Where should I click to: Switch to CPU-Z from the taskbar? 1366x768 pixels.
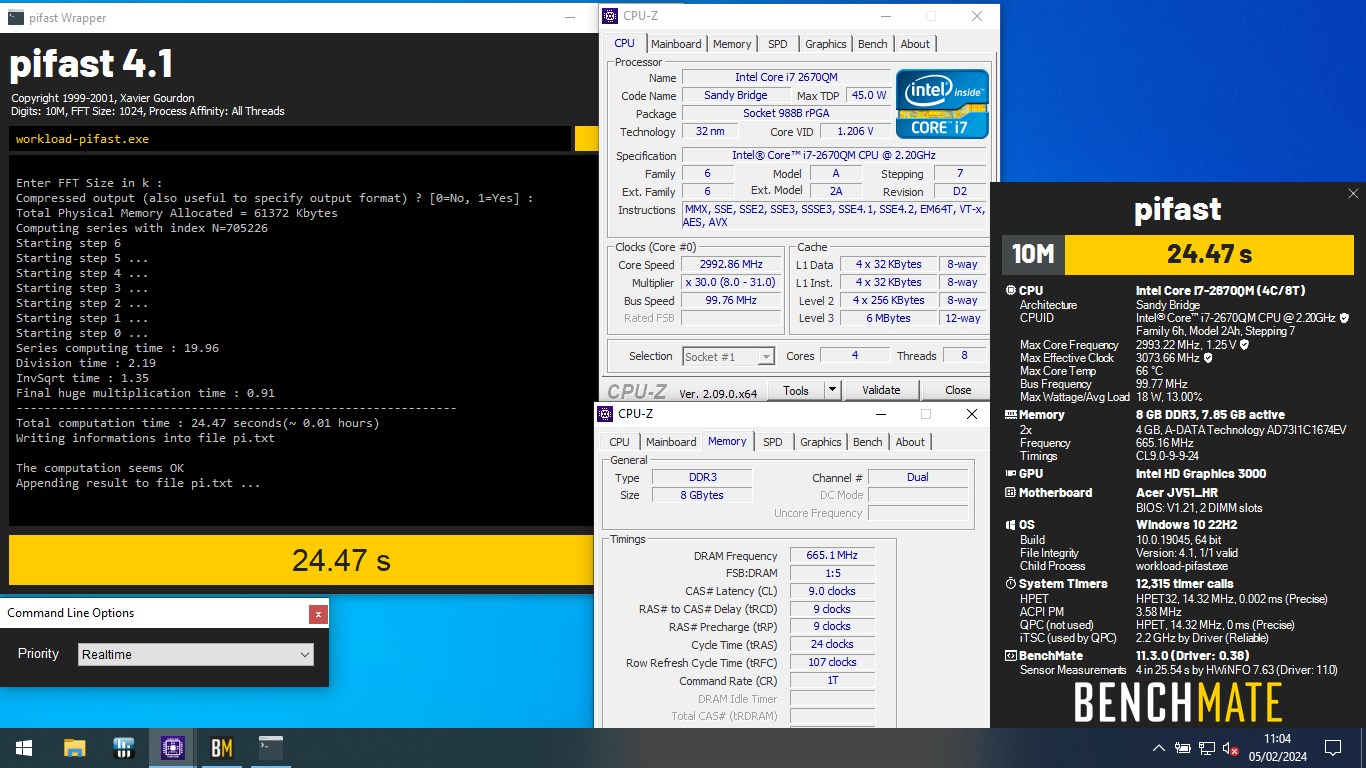pyautogui.click(x=173, y=748)
